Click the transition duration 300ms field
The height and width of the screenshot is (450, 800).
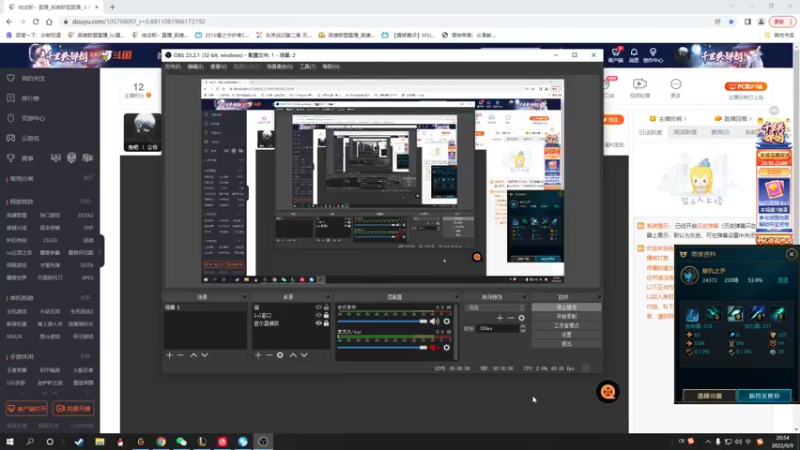(498, 329)
